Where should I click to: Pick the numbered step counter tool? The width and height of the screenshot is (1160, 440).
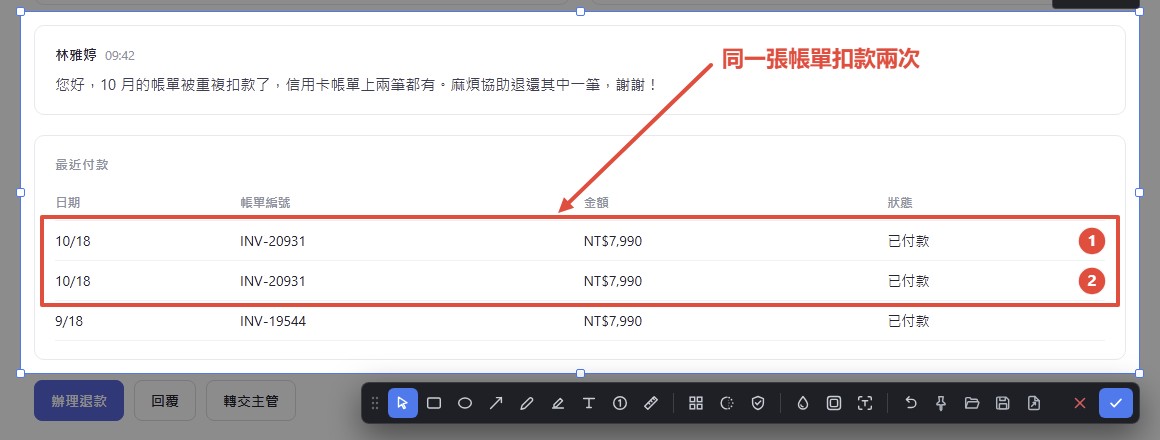620,403
